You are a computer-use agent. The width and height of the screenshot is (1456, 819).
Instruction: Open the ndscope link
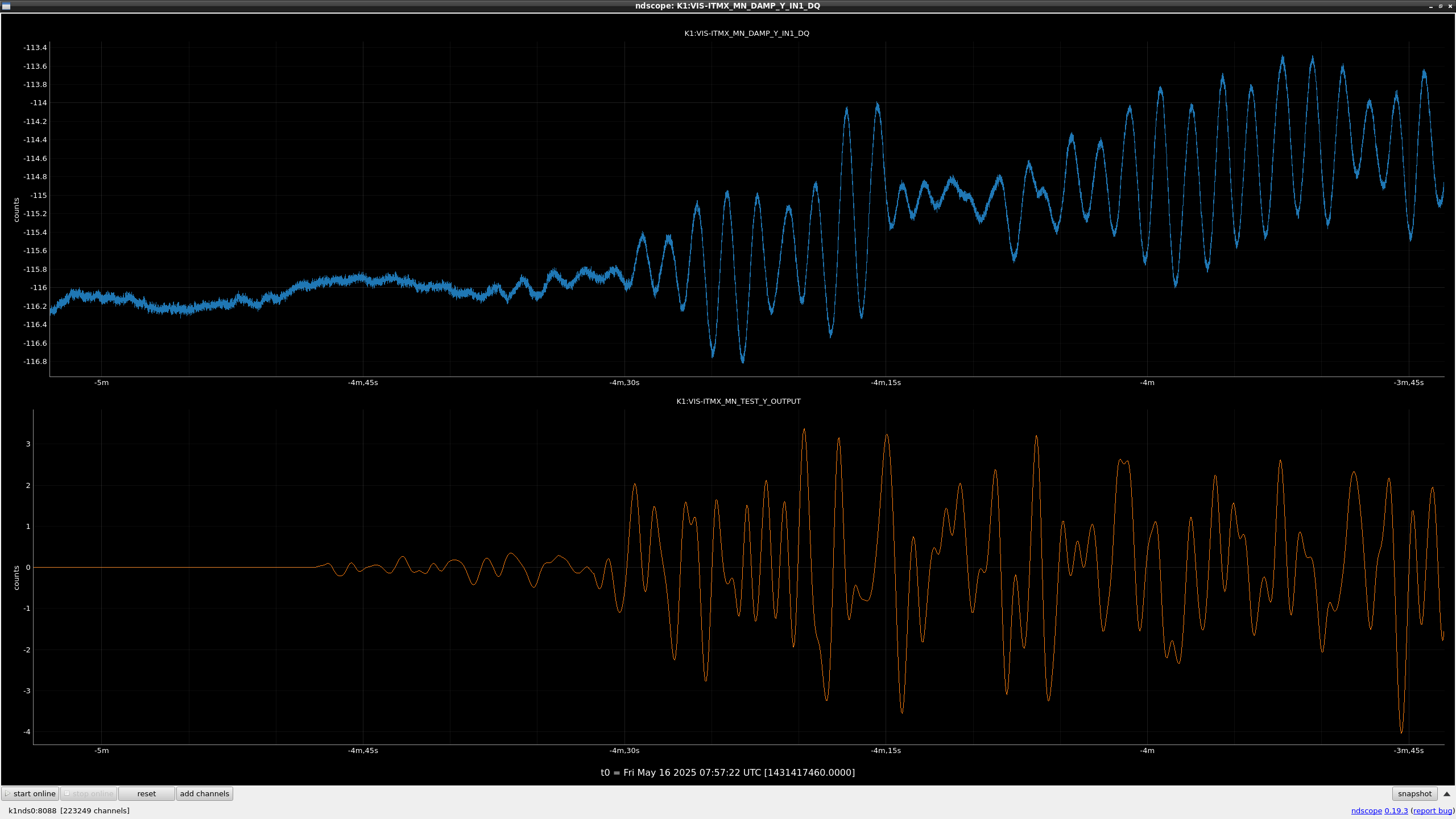point(1366,810)
